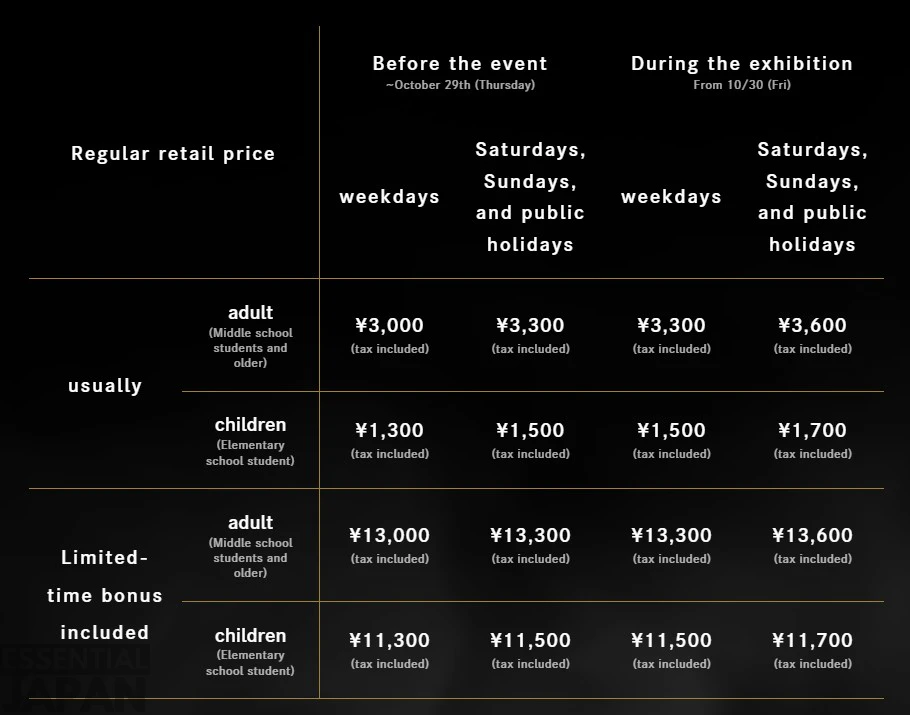Select the 'Before the event' column header
Screen dimensions: 910x715
click(460, 63)
